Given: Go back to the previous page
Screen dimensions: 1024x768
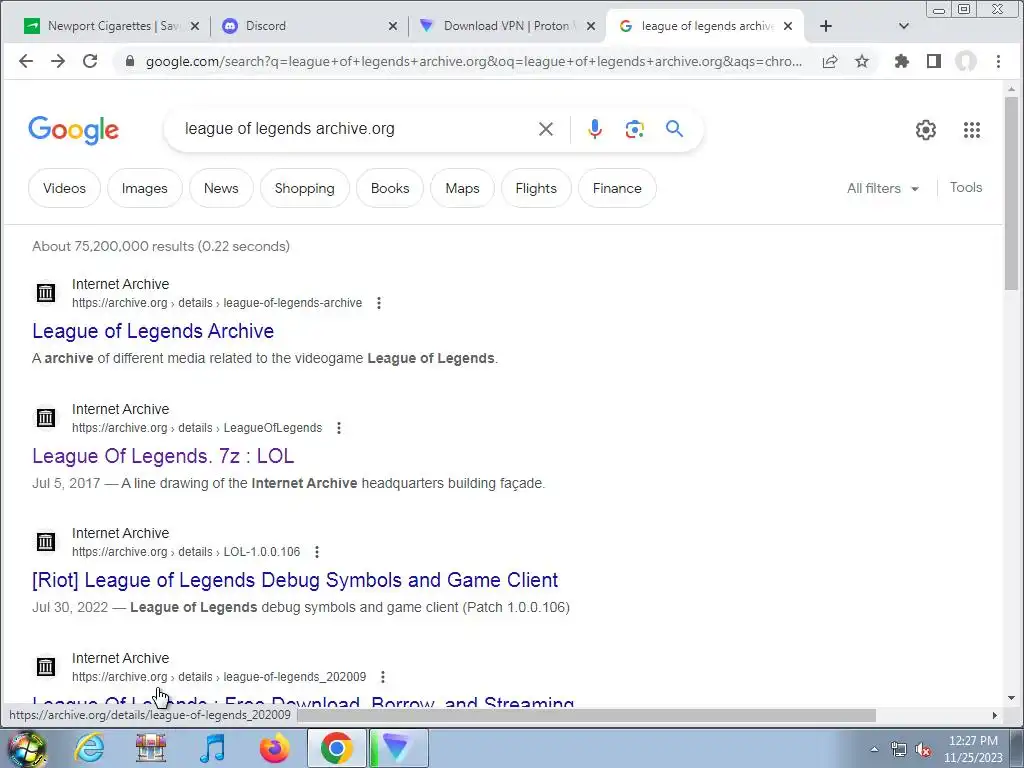Looking at the screenshot, I should coord(26,61).
